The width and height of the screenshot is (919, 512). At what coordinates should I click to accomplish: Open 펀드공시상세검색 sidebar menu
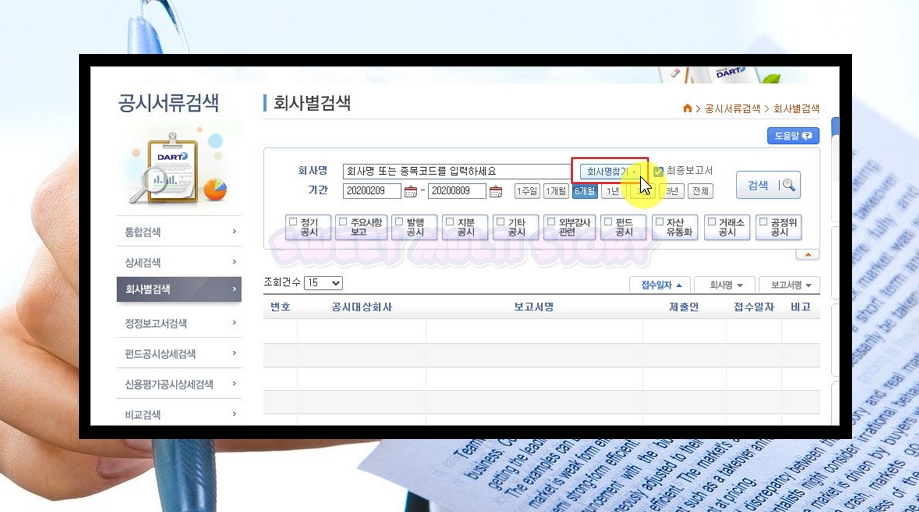pyautogui.click(x=179, y=354)
